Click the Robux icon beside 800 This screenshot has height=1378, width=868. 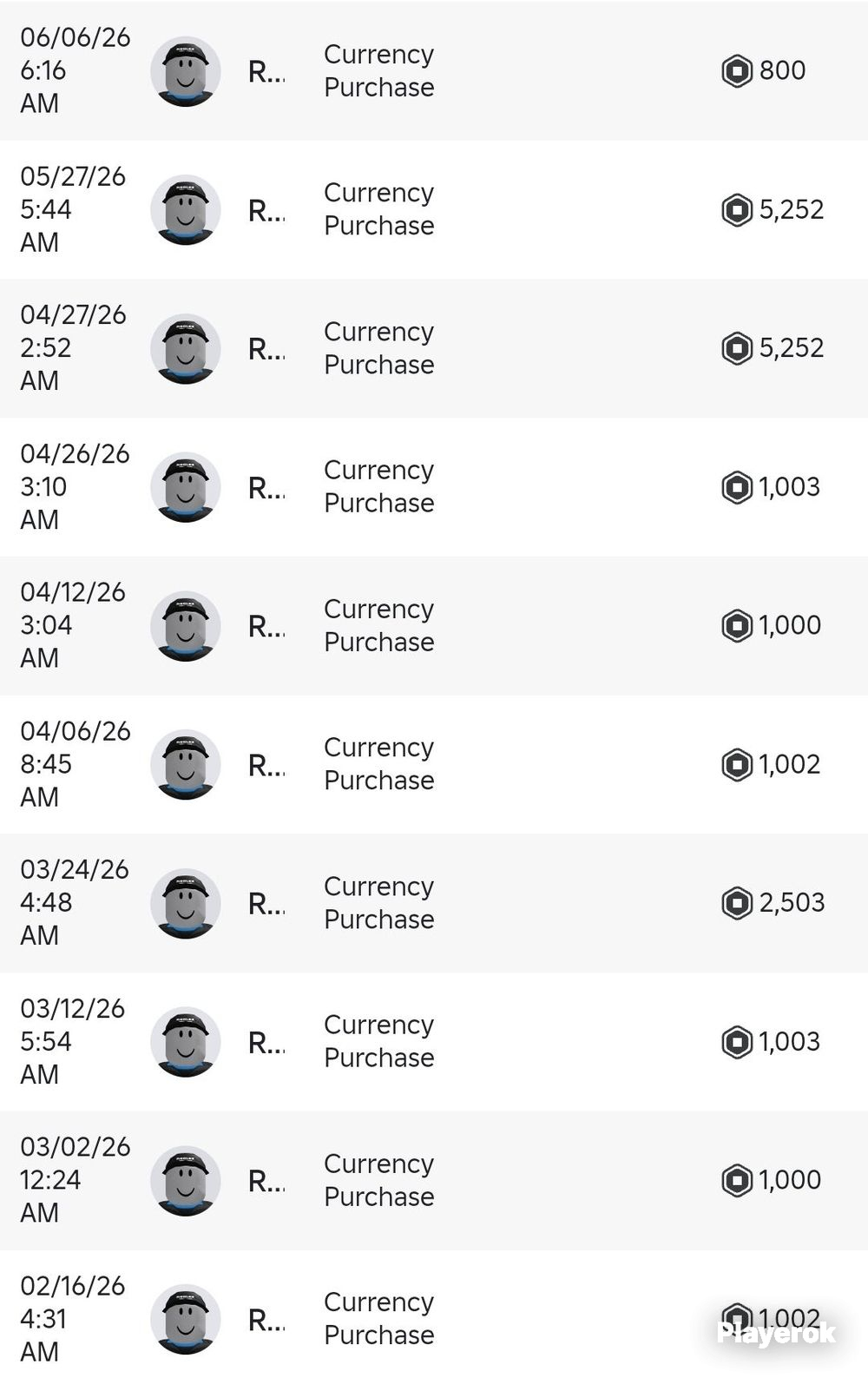(x=737, y=71)
